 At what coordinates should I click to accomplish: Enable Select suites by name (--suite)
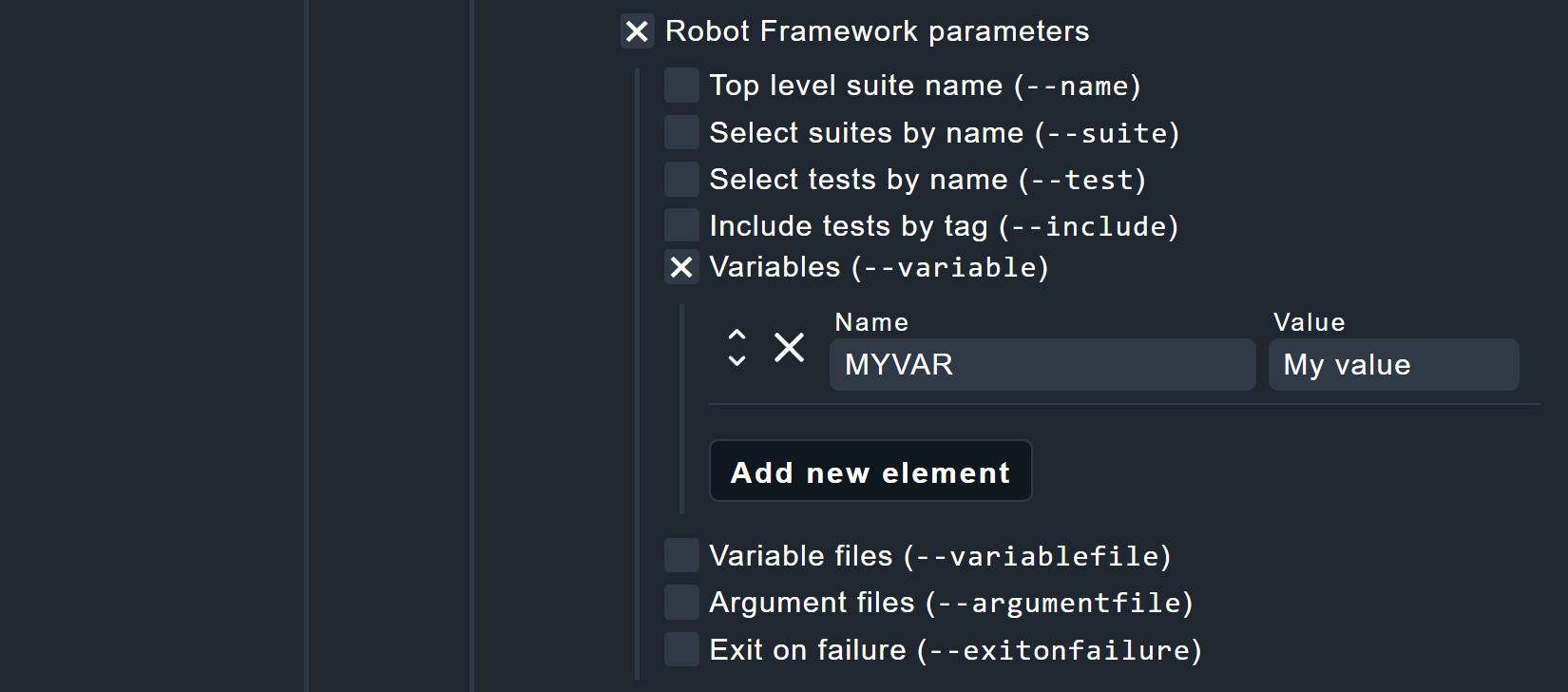point(681,132)
